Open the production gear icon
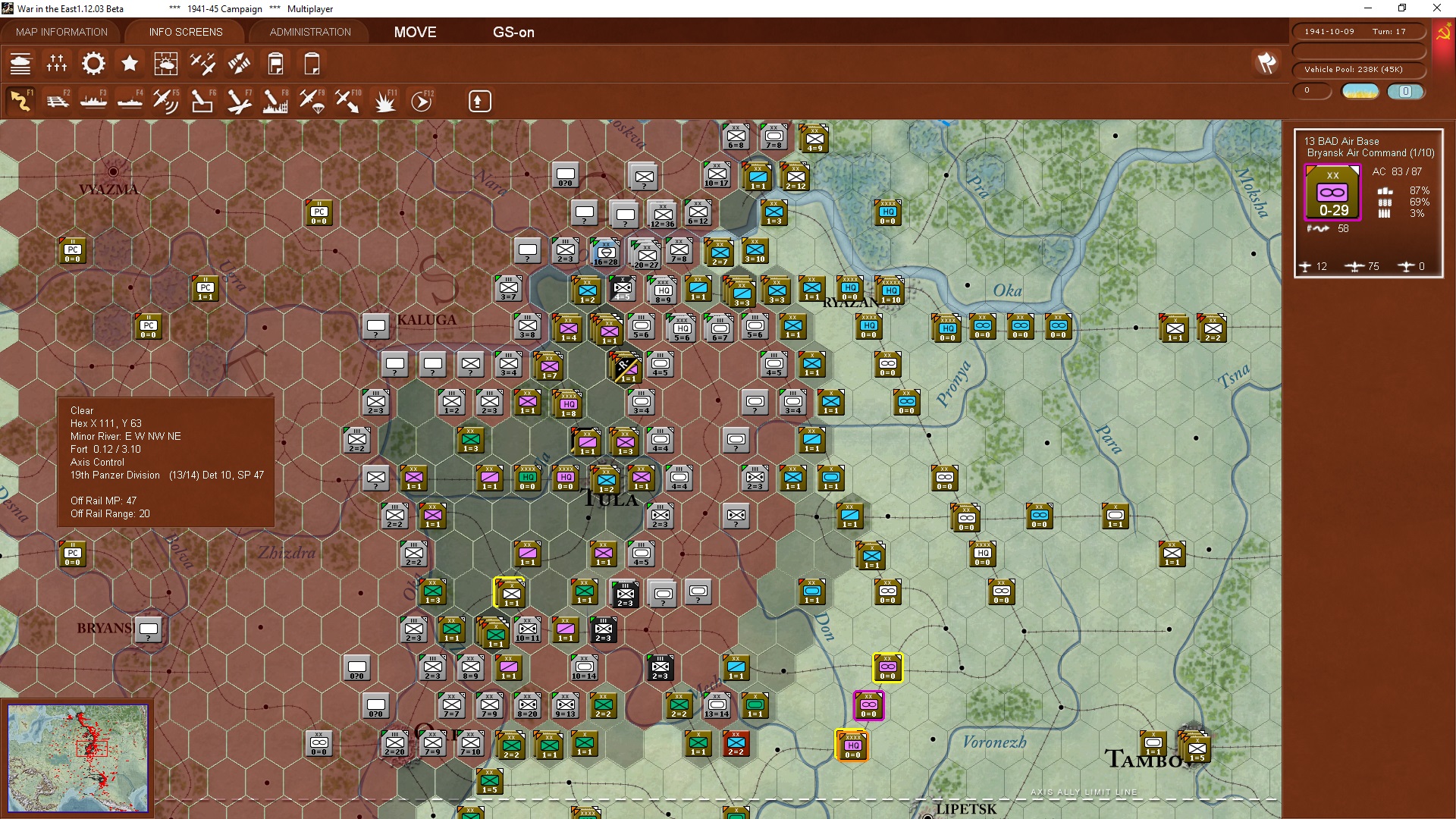The image size is (1456, 819). (x=93, y=64)
